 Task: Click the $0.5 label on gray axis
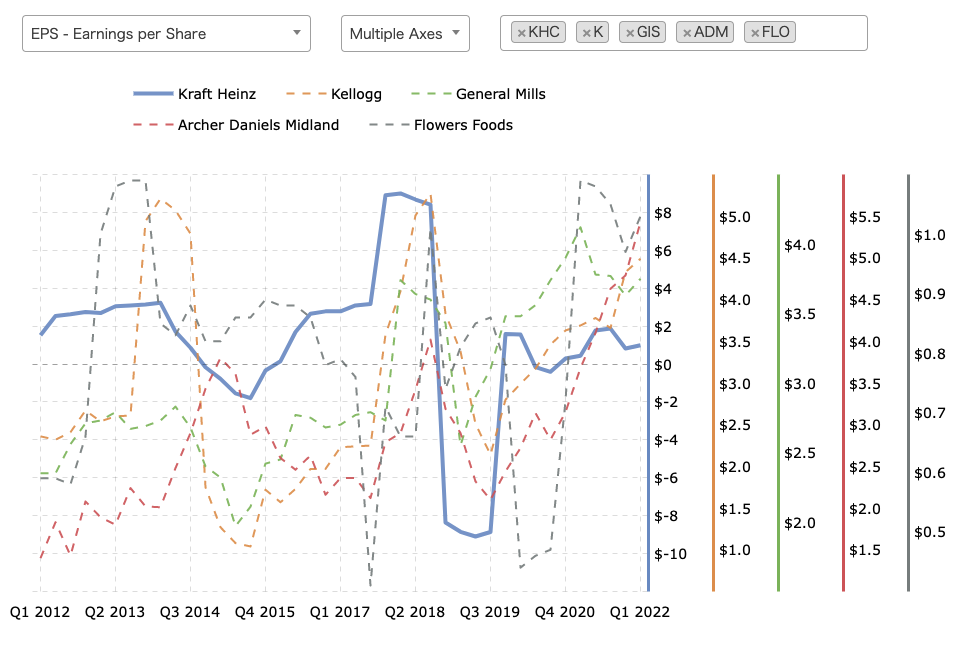(930, 531)
